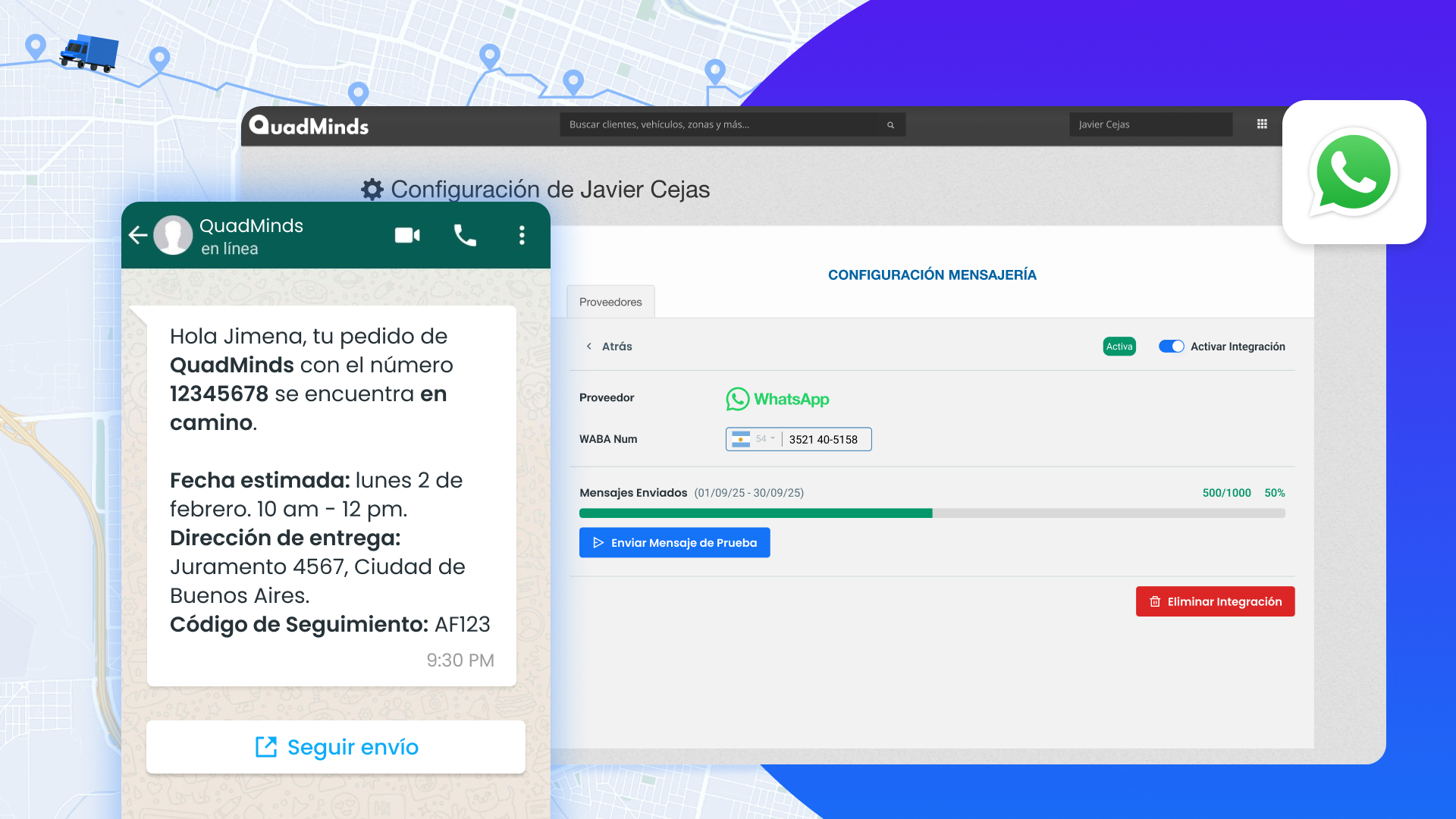Click Enviar Mensaje de Prueba button
This screenshot has width=1456, height=819.
674,543
